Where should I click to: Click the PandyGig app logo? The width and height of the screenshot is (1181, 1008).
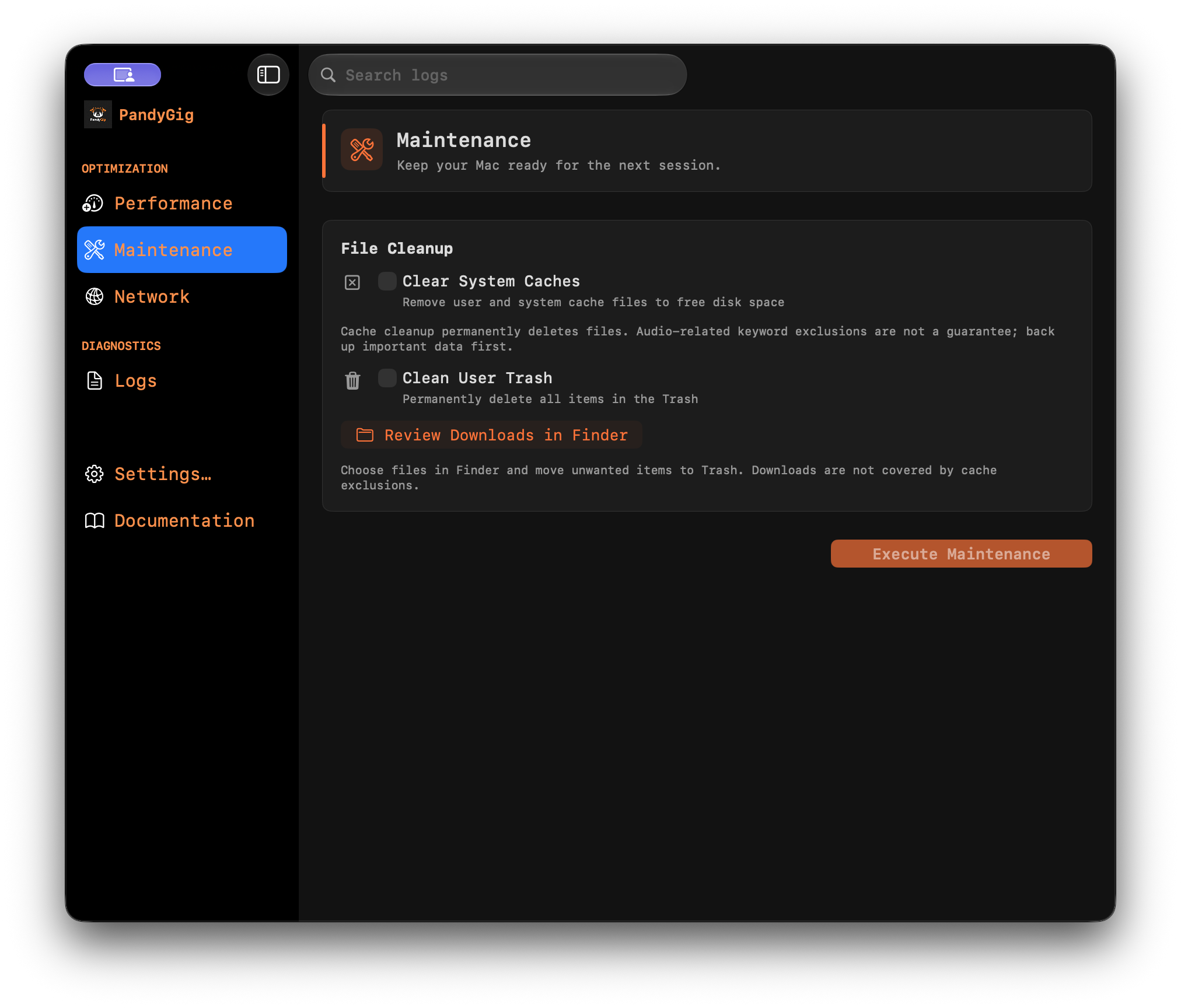98,114
